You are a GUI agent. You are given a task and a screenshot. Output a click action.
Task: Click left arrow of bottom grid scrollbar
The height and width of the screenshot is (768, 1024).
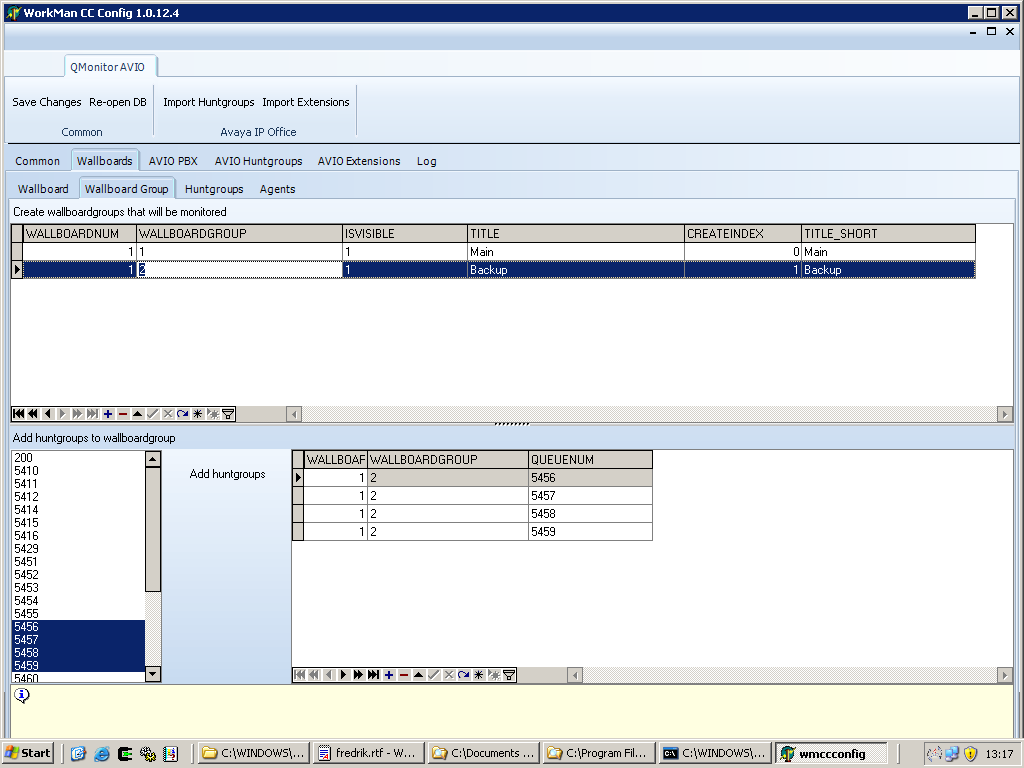pyautogui.click(x=575, y=674)
